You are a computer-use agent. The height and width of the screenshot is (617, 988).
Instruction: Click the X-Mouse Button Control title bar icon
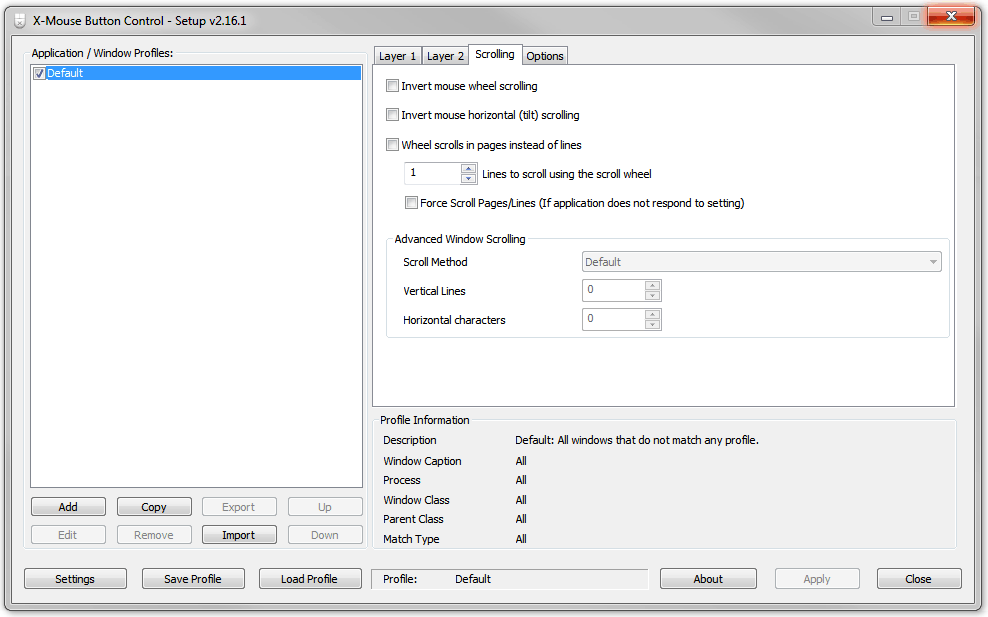point(20,21)
